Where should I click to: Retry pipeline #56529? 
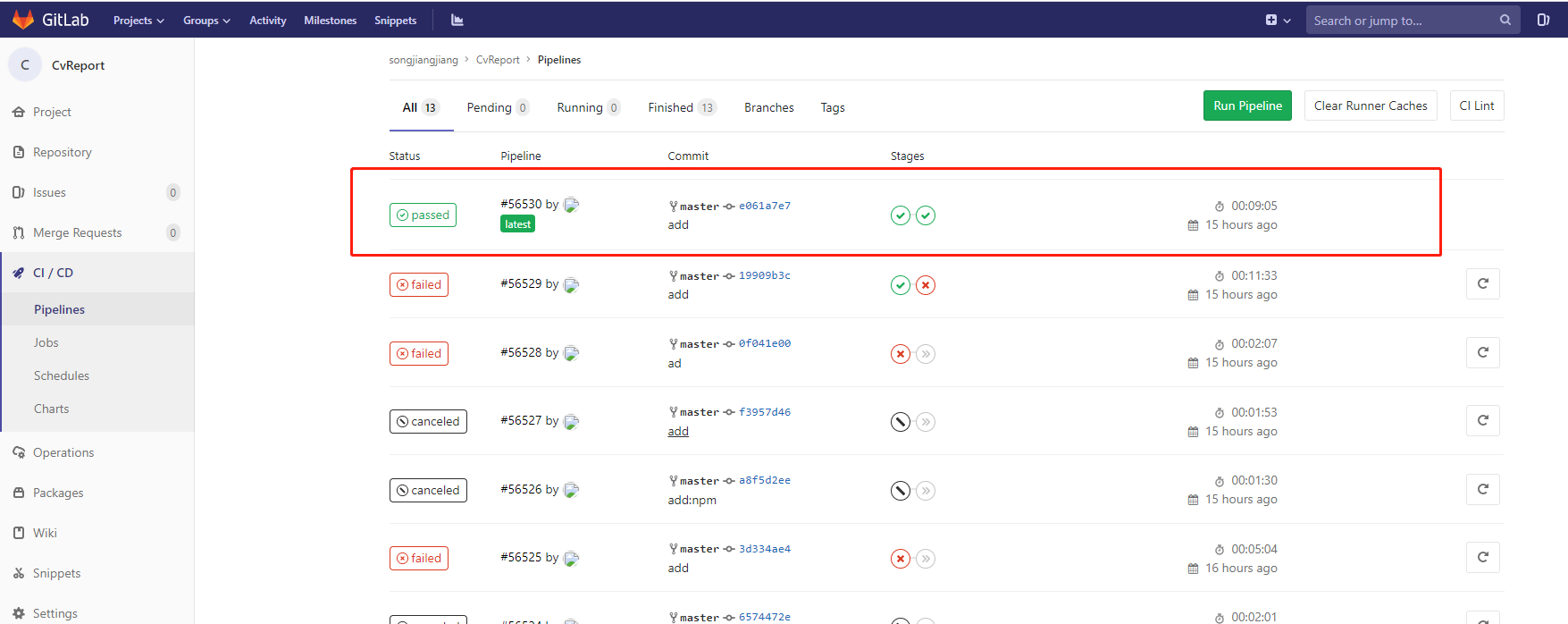click(x=1483, y=284)
